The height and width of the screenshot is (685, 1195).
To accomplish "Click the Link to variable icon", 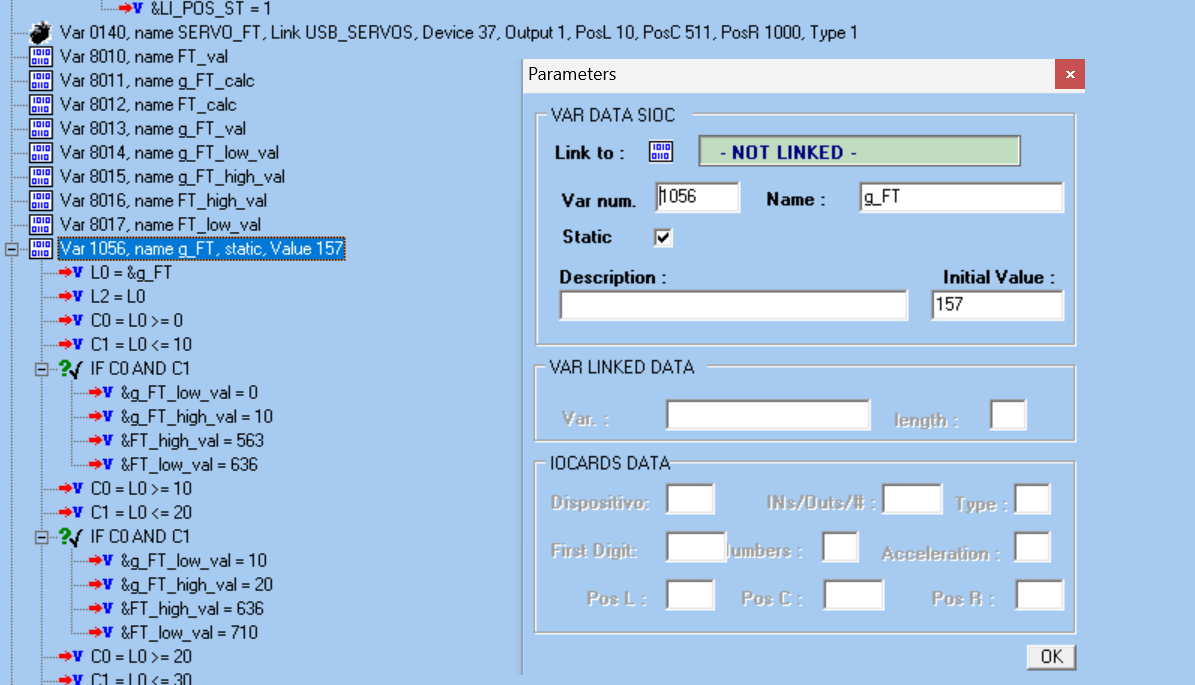I will tap(661, 152).
